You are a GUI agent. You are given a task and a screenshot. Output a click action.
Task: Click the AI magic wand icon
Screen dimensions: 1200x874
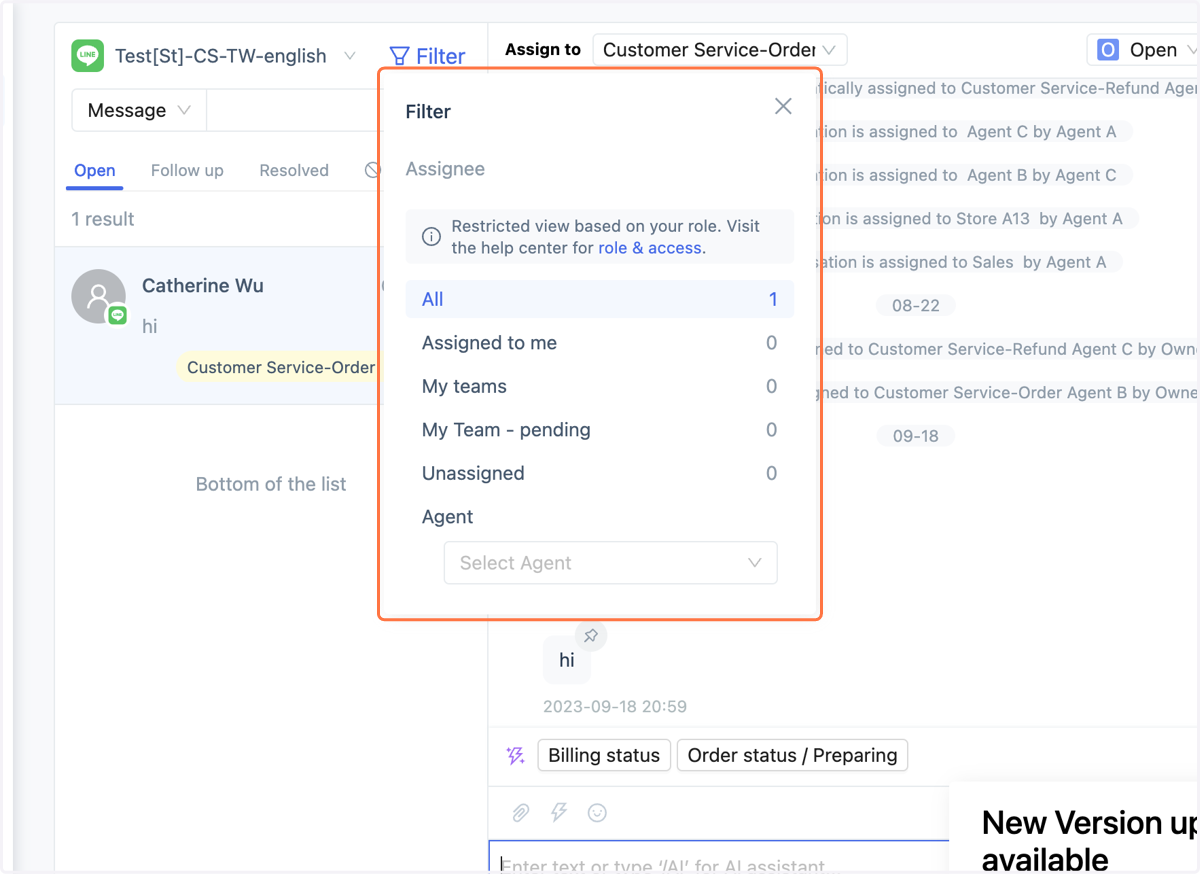click(516, 756)
